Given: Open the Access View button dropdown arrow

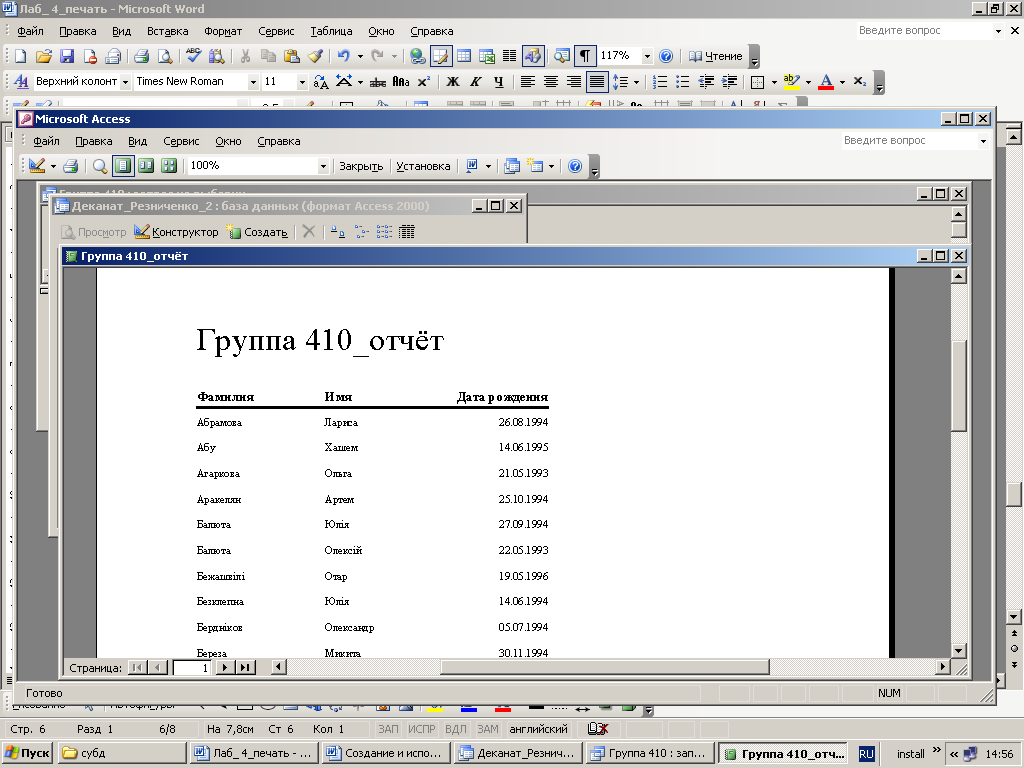Looking at the screenshot, I should [53, 167].
